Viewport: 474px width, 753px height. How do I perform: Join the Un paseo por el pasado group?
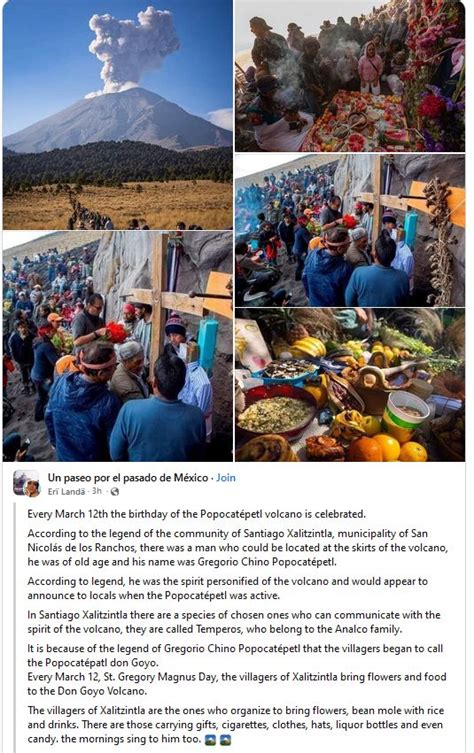pyautogui.click(x=226, y=478)
